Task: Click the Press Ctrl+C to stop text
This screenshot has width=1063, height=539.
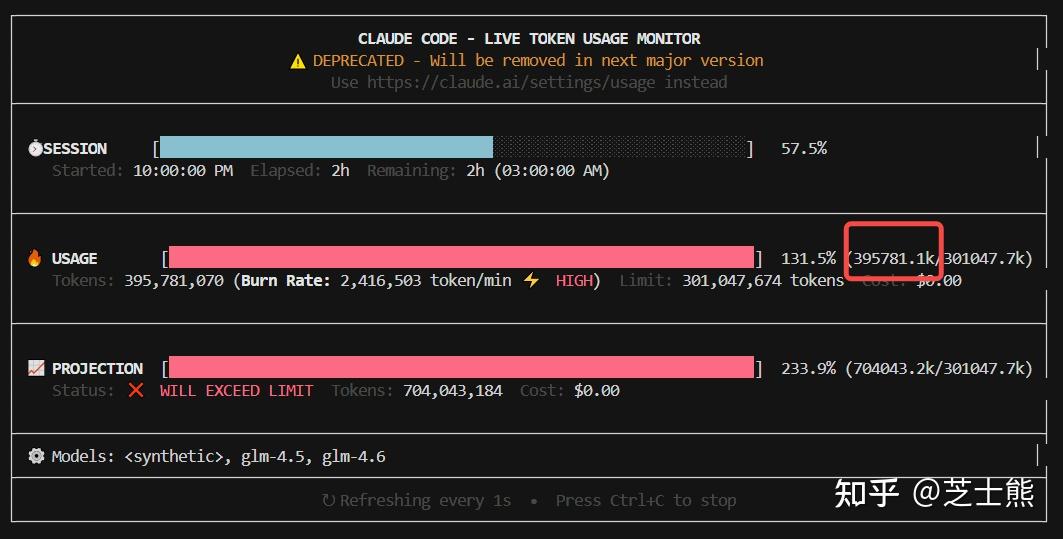Action: [646, 501]
